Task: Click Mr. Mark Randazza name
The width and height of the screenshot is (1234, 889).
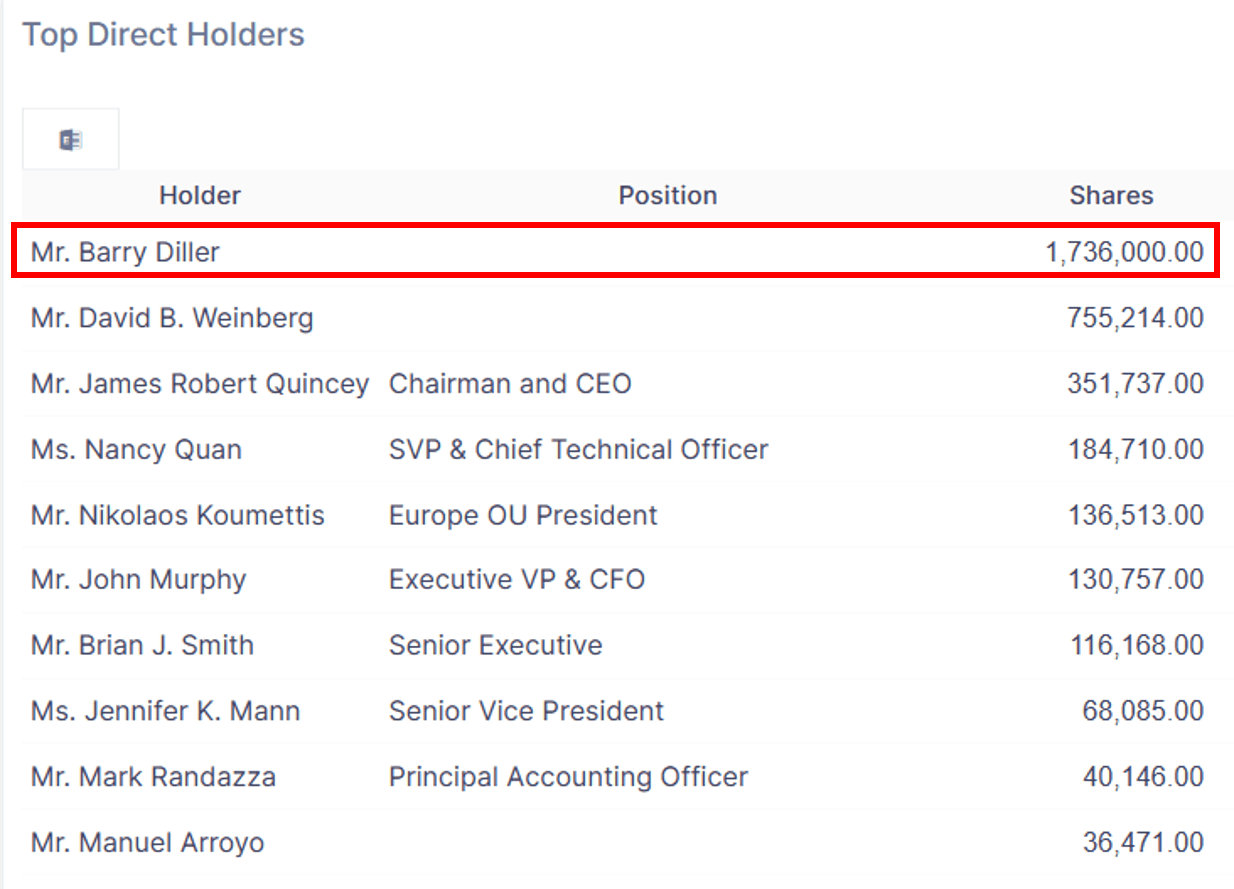Action: 153,777
